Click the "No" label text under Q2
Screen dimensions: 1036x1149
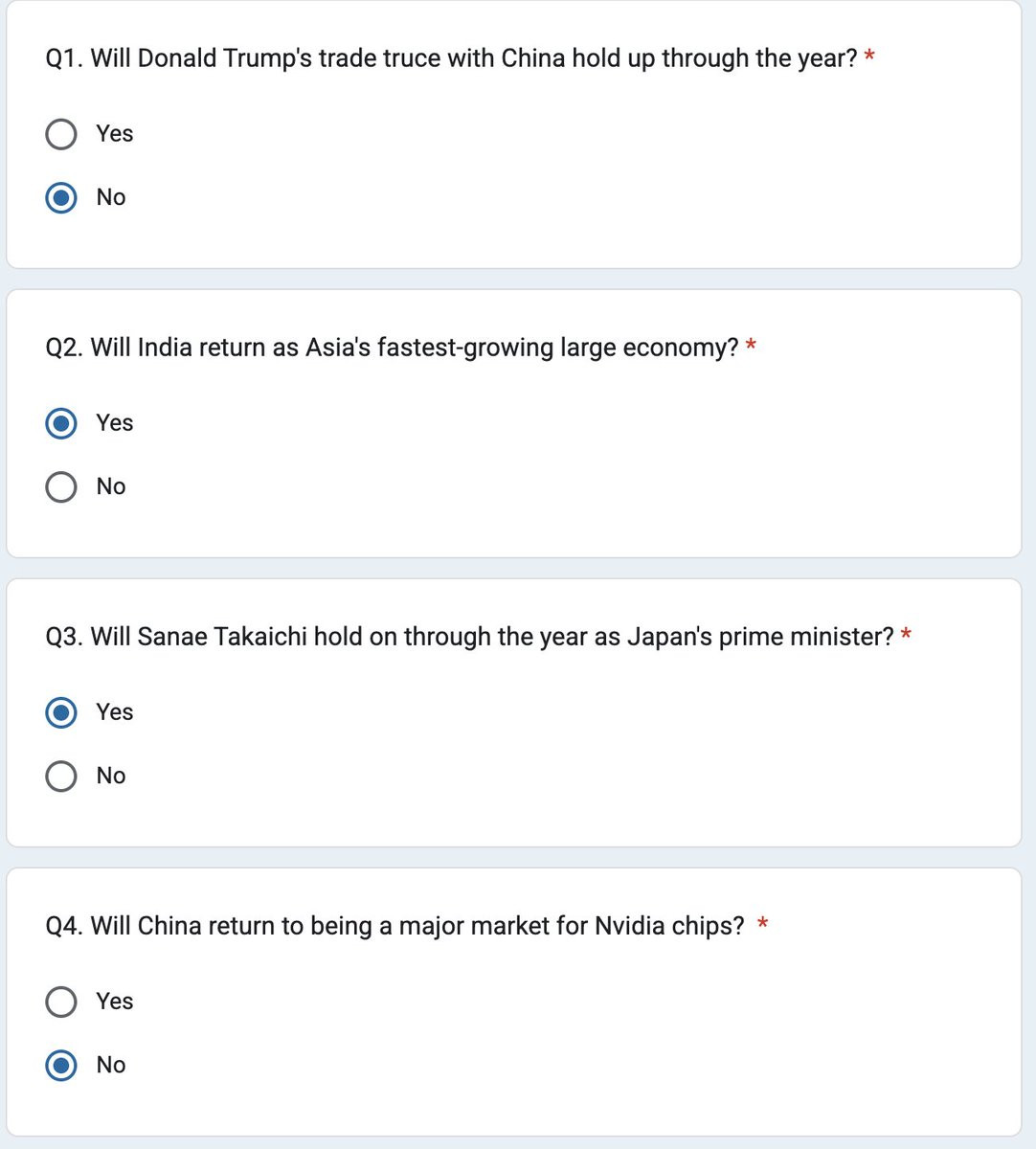(x=111, y=486)
